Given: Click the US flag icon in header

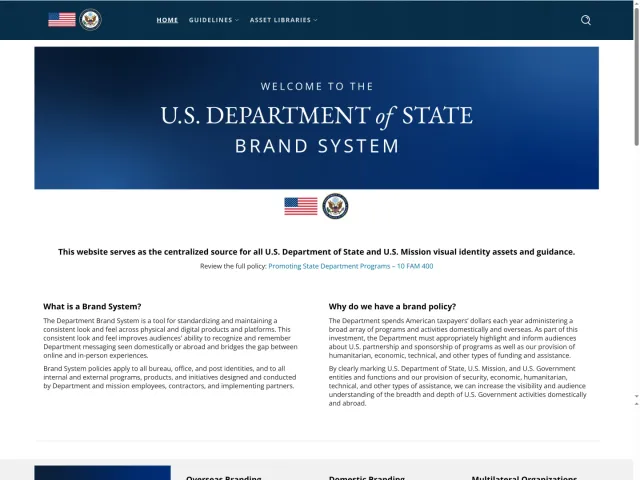Looking at the screenshot, I should (62, 20).
